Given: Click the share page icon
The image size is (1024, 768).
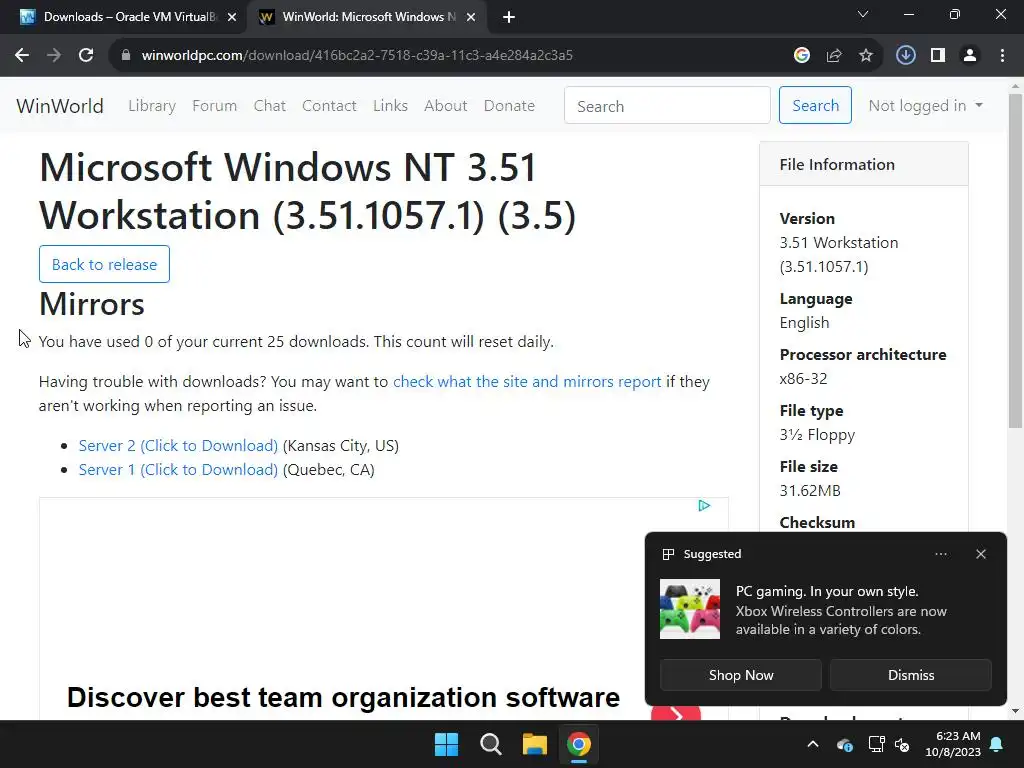Looking at the screenshot, I should pos(834,56).
